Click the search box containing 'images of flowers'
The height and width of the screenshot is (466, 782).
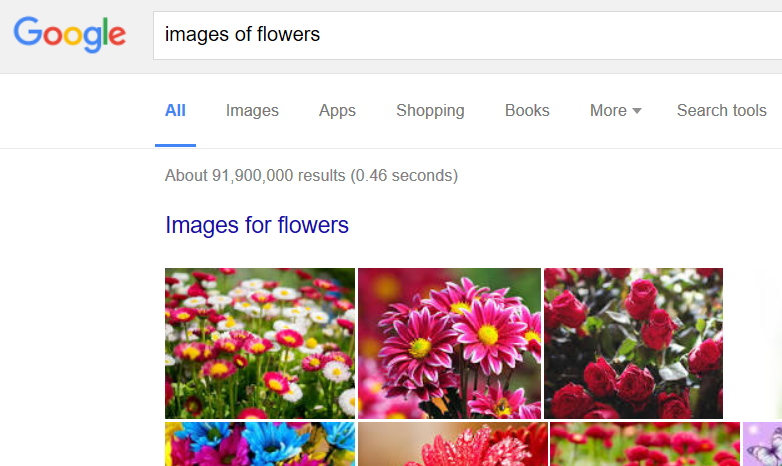click(467, 35)
